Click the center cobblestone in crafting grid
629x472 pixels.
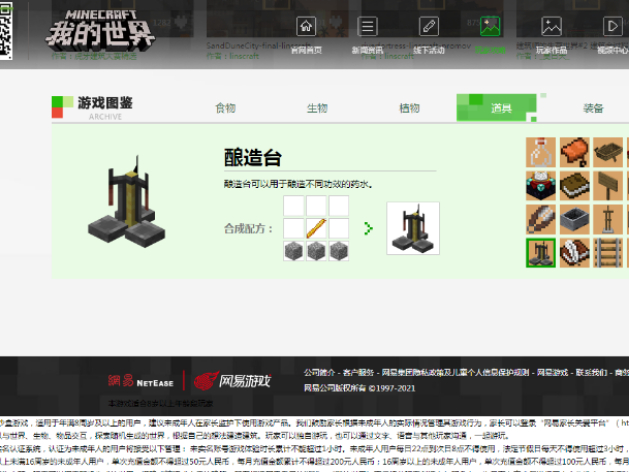click(x=316, y=251)
